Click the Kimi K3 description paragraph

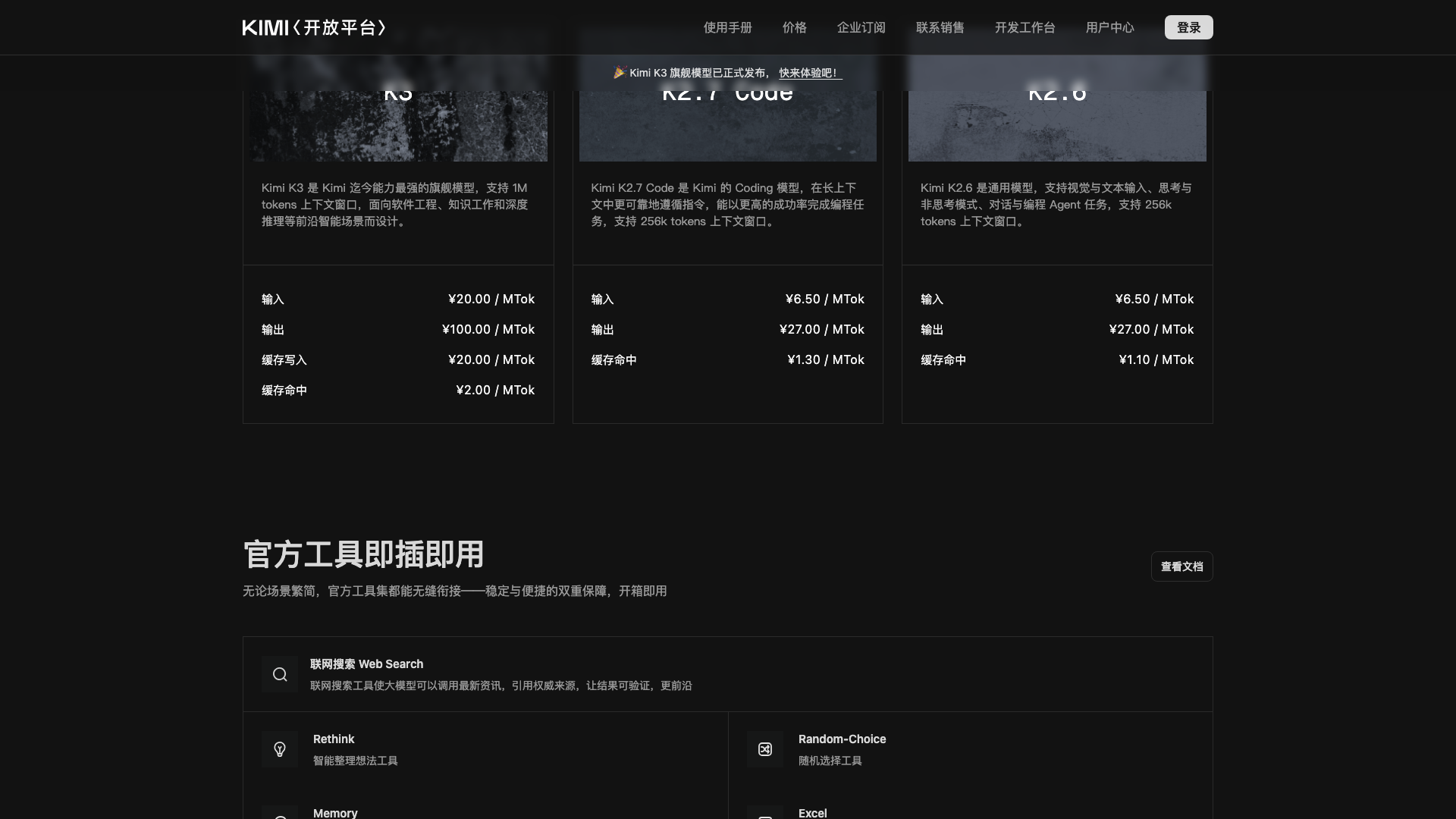click(396, 205)
